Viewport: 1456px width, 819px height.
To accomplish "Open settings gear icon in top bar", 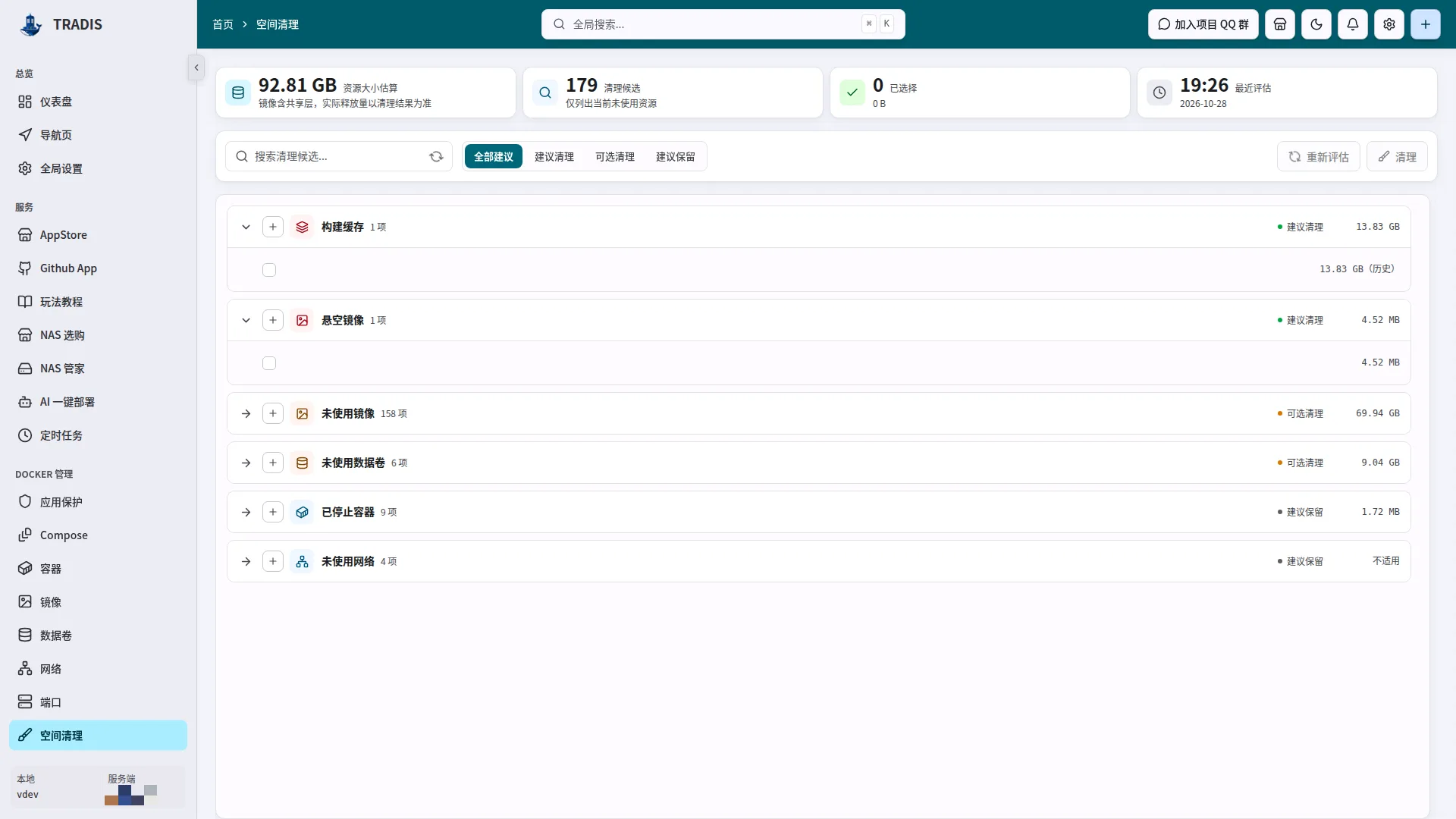I will [x=1389, y=24].
